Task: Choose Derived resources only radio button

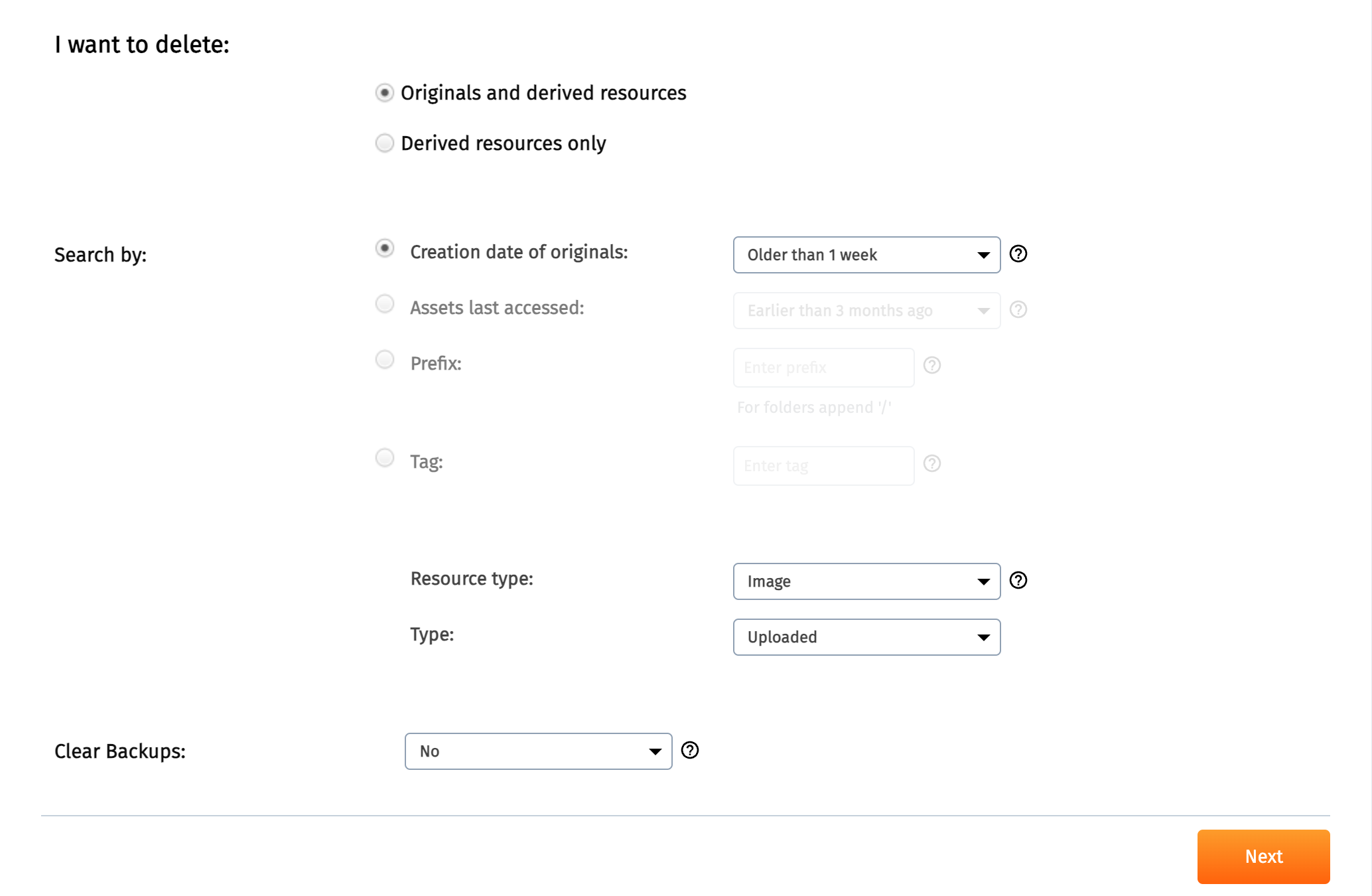Action: (385, 143)
